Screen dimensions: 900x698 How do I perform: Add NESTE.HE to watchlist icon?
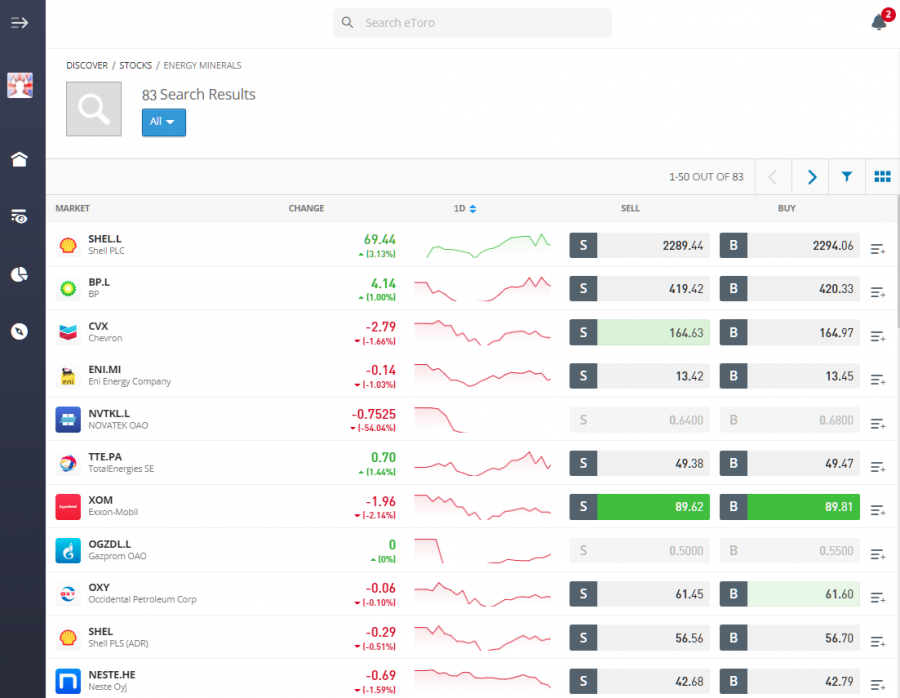point(878,684)
